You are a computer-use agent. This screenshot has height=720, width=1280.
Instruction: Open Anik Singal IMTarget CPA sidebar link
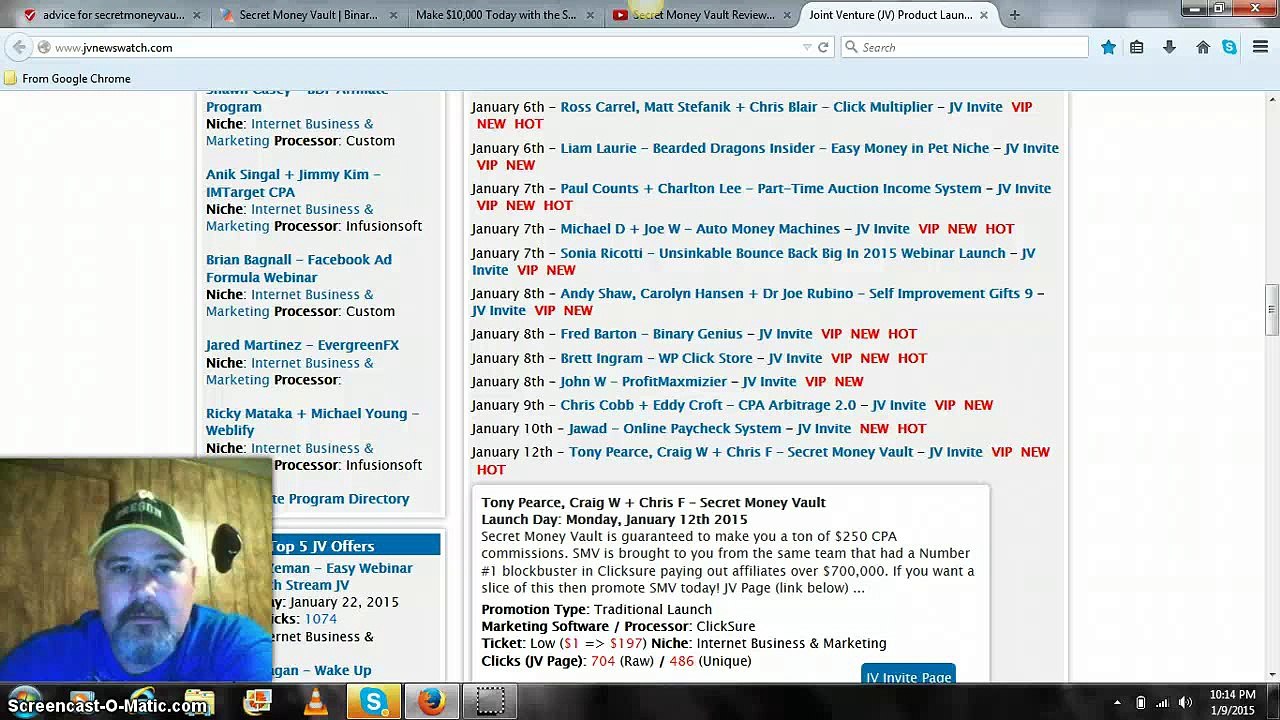click(x=293, y=183)
